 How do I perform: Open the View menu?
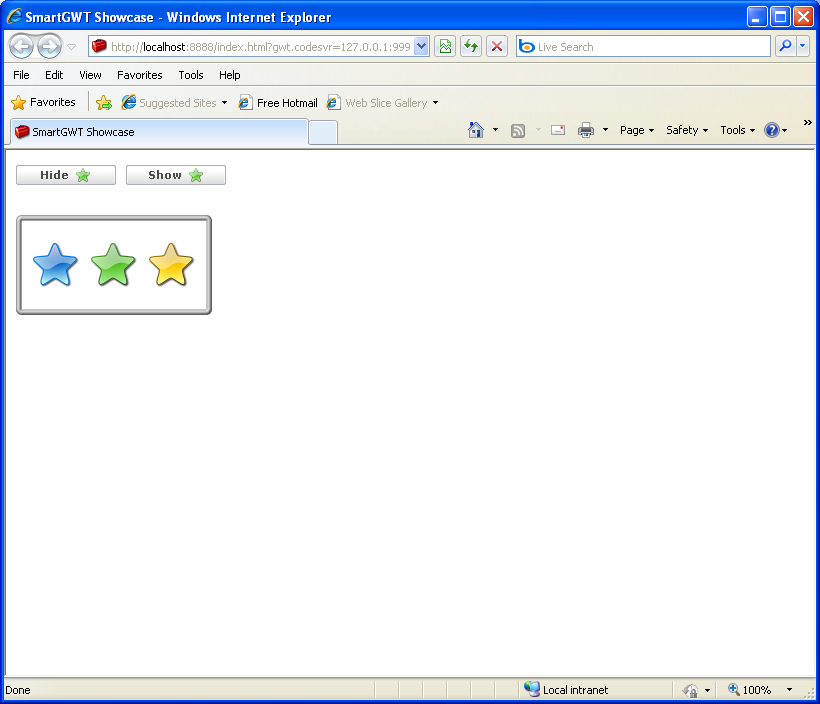coord(90,75)
